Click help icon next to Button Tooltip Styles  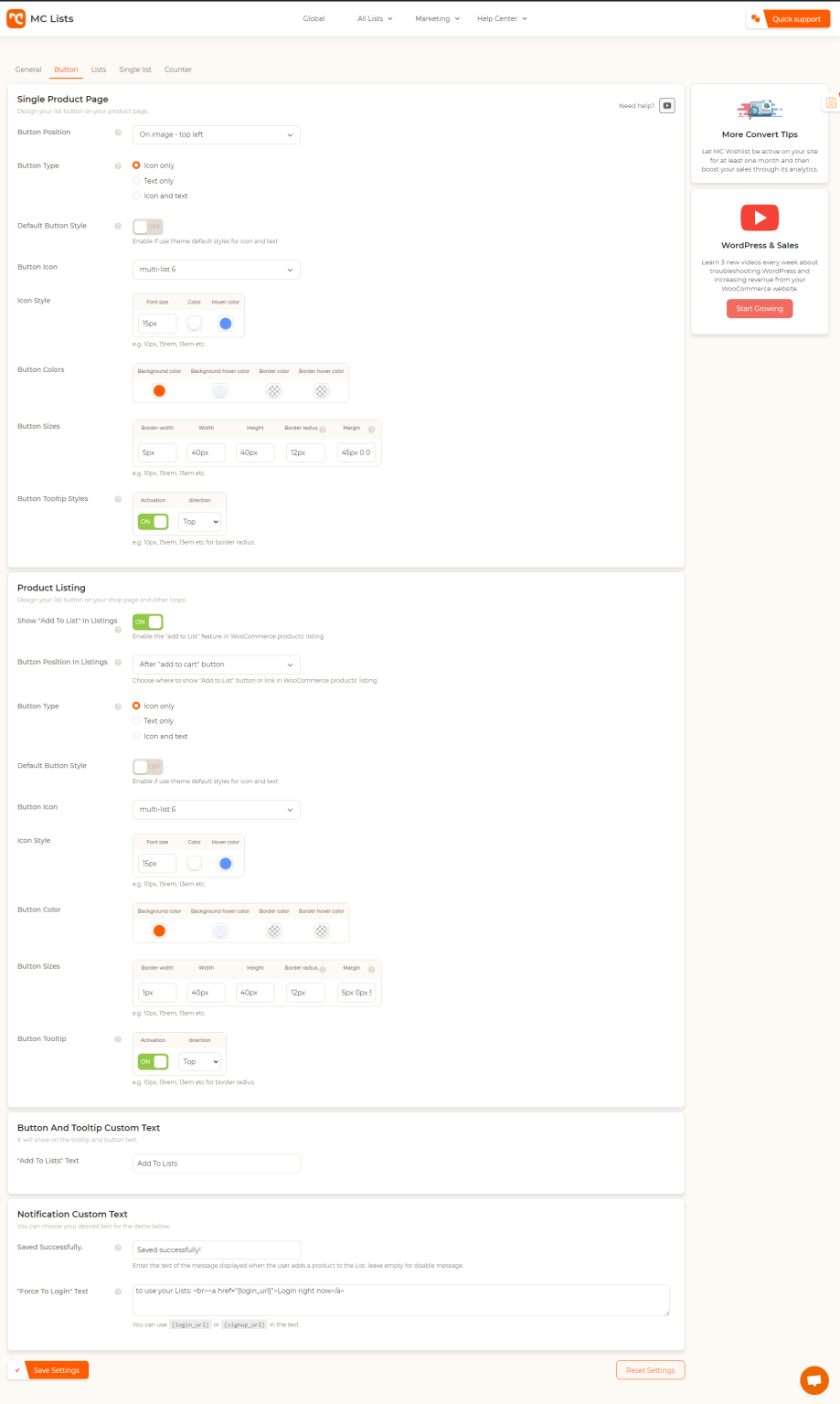tap(118, 499)
